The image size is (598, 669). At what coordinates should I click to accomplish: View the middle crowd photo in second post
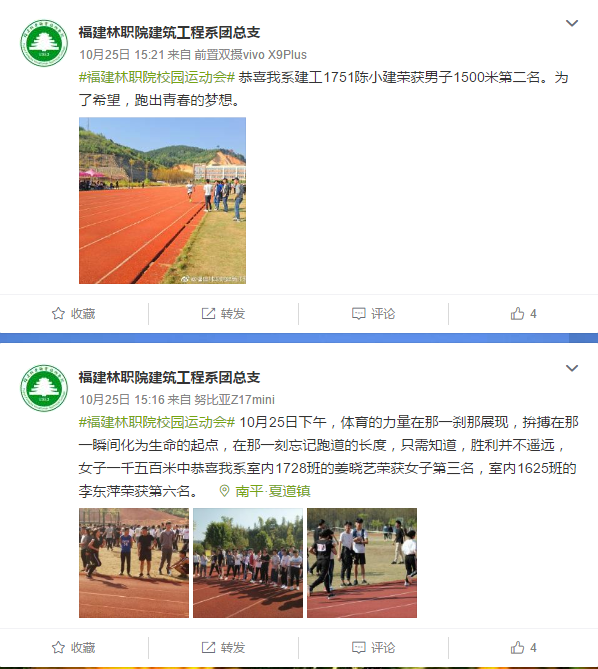tap(248, 563)
